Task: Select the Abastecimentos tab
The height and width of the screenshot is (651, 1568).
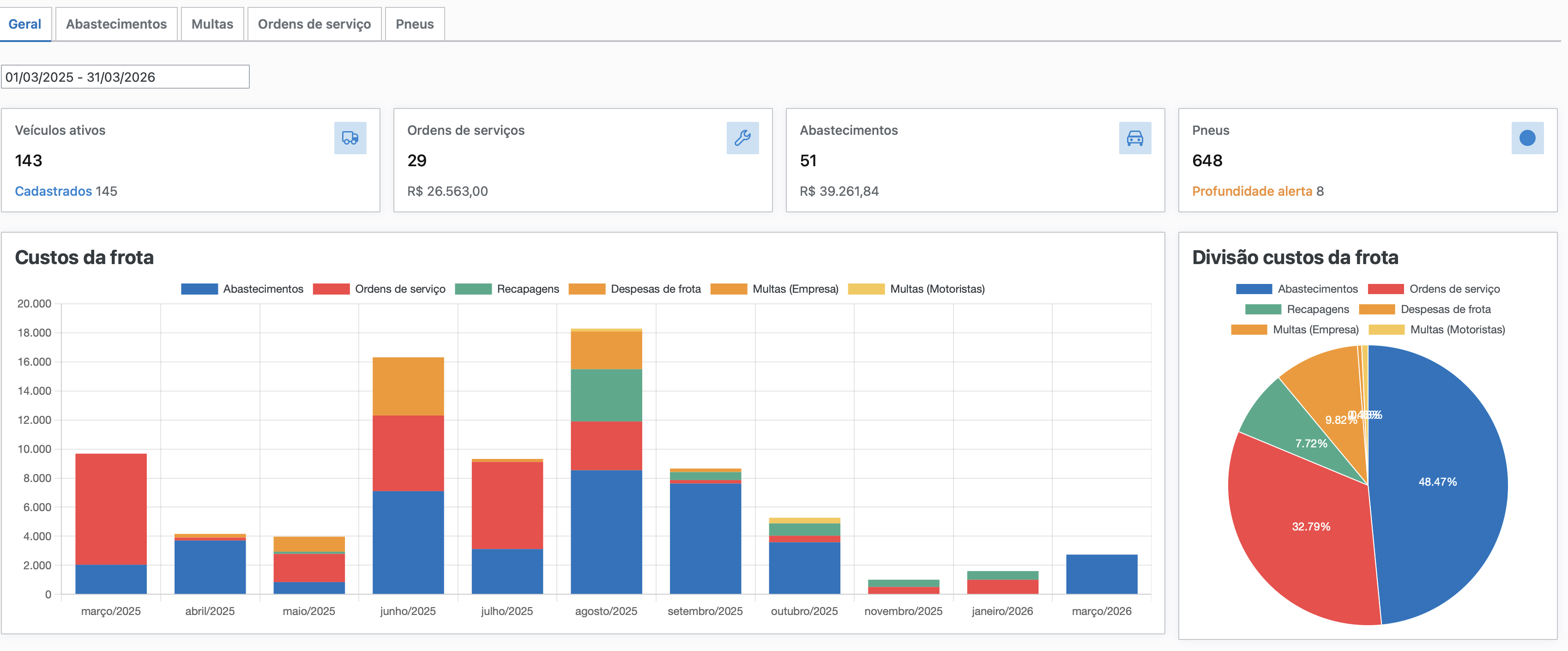Action: (116, 24)
